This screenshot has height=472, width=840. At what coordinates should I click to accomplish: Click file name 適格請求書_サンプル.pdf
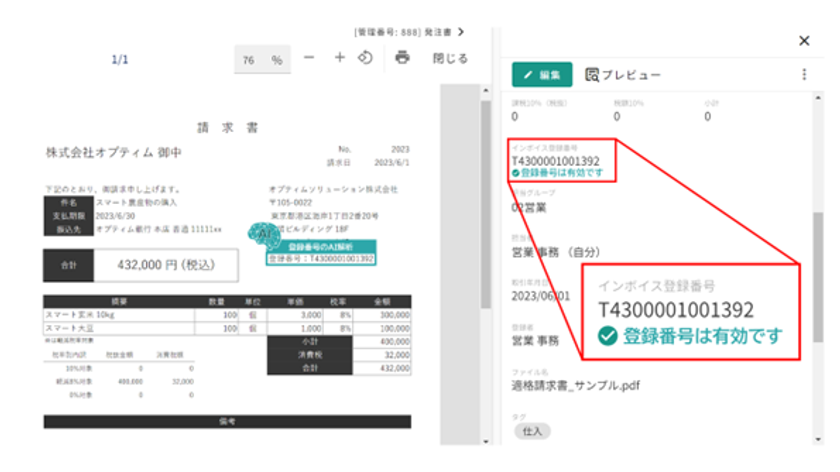coord(576,386)
